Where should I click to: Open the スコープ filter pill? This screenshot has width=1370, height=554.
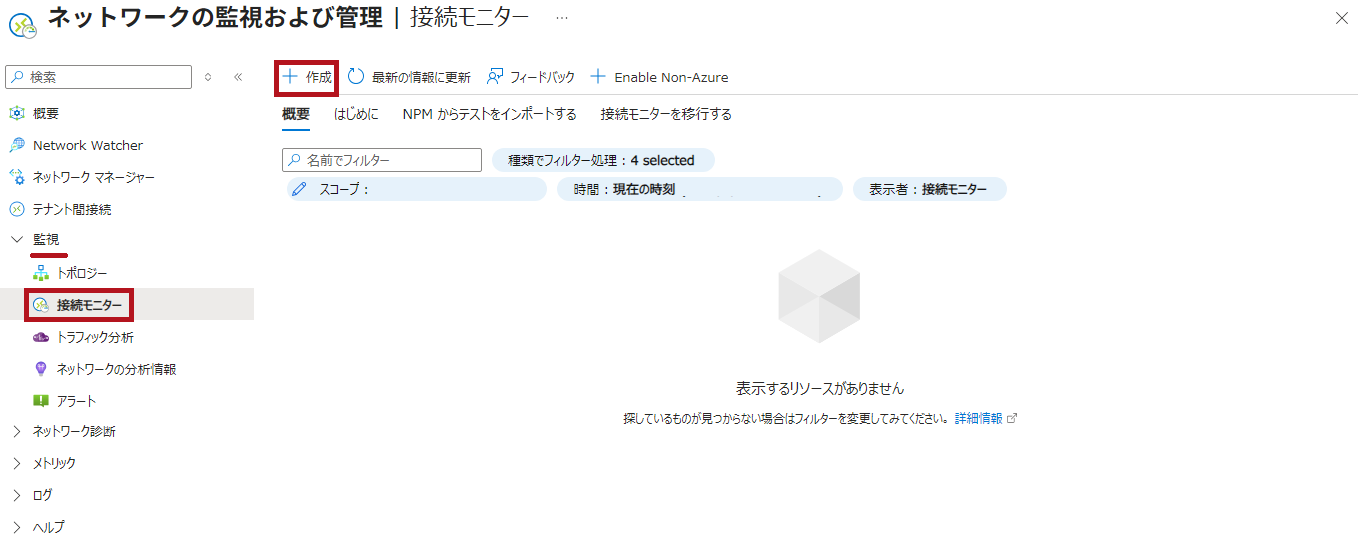coord(415,189)
